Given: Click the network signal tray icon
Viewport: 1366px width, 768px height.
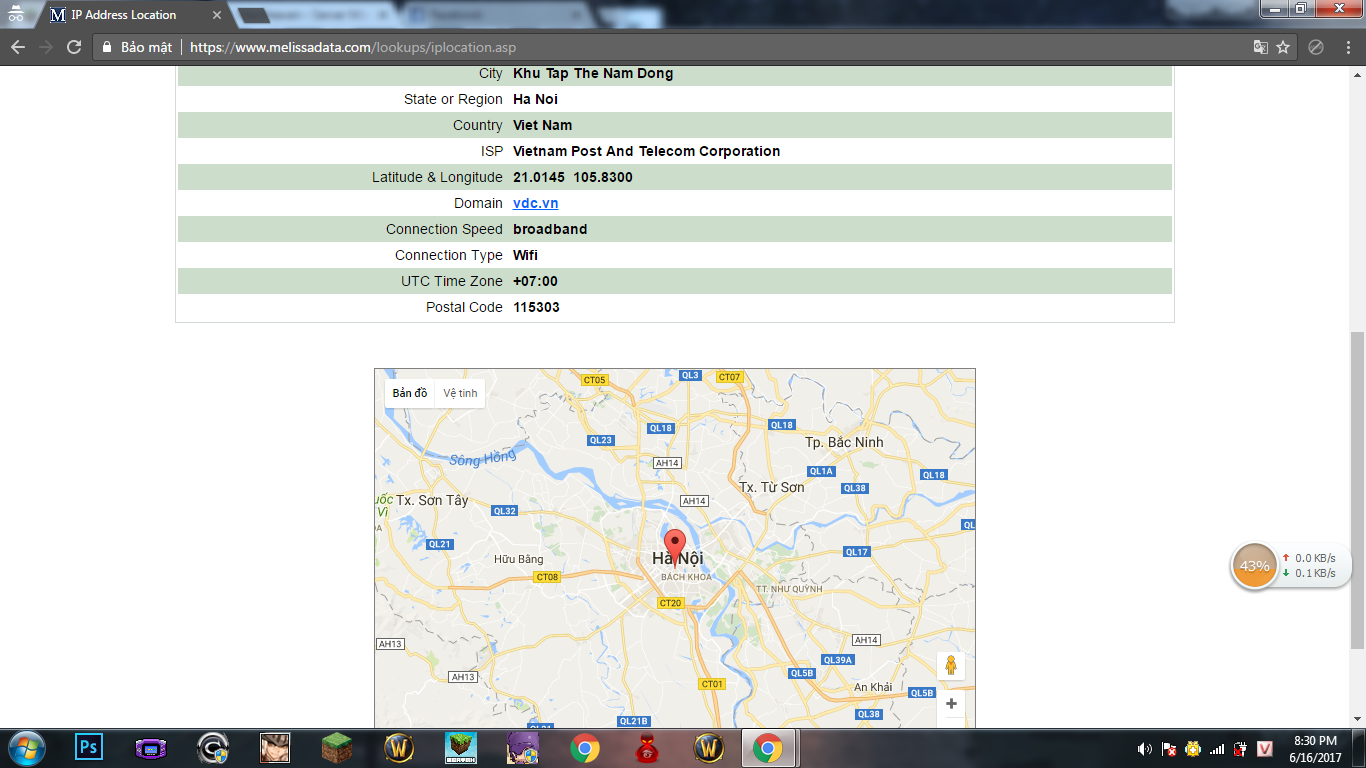Looking at the screenshot, I should [x=1217, y=749].
